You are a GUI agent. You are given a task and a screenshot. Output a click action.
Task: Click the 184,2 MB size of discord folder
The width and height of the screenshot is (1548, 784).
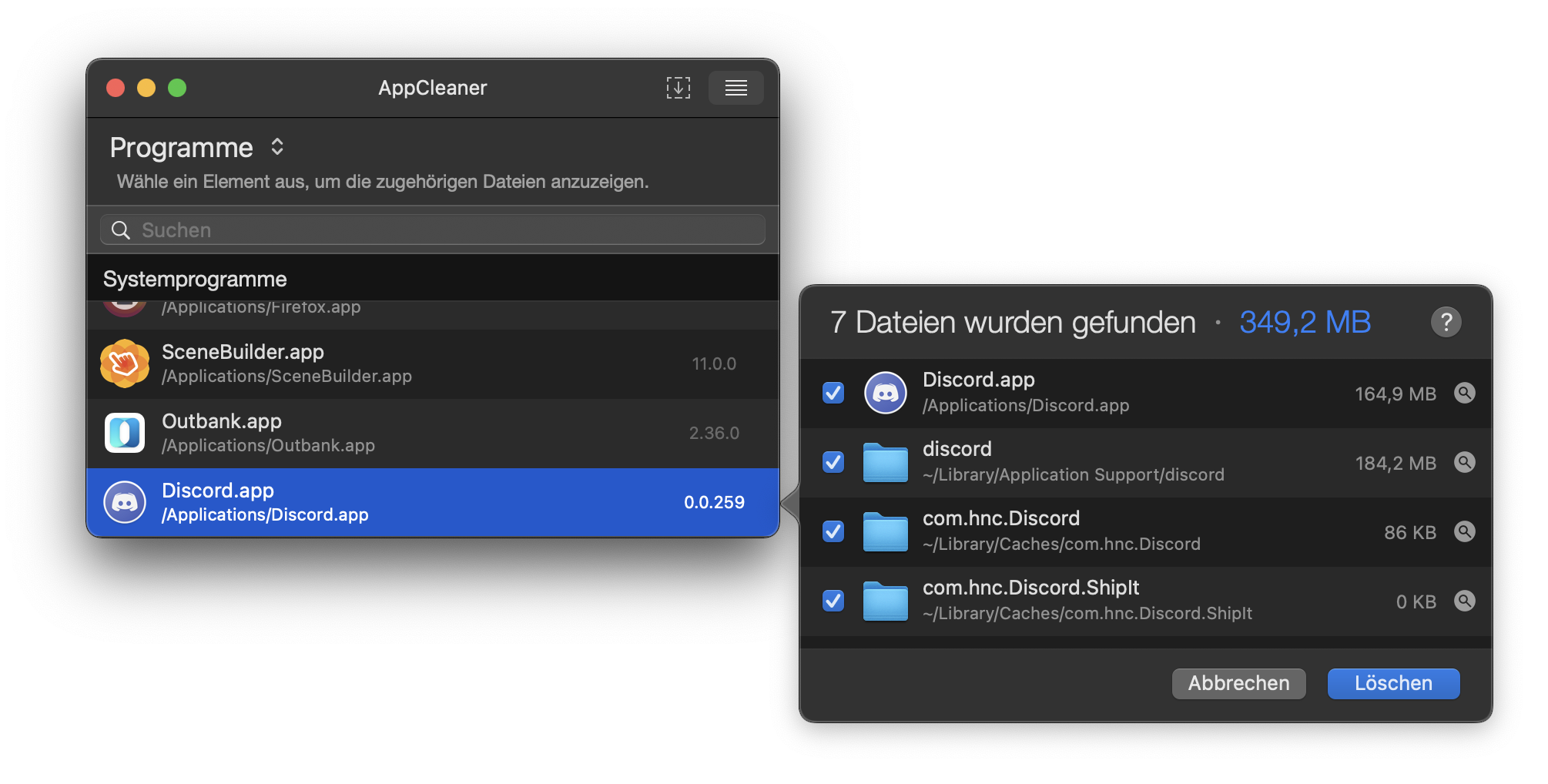tap(1396, 464)
